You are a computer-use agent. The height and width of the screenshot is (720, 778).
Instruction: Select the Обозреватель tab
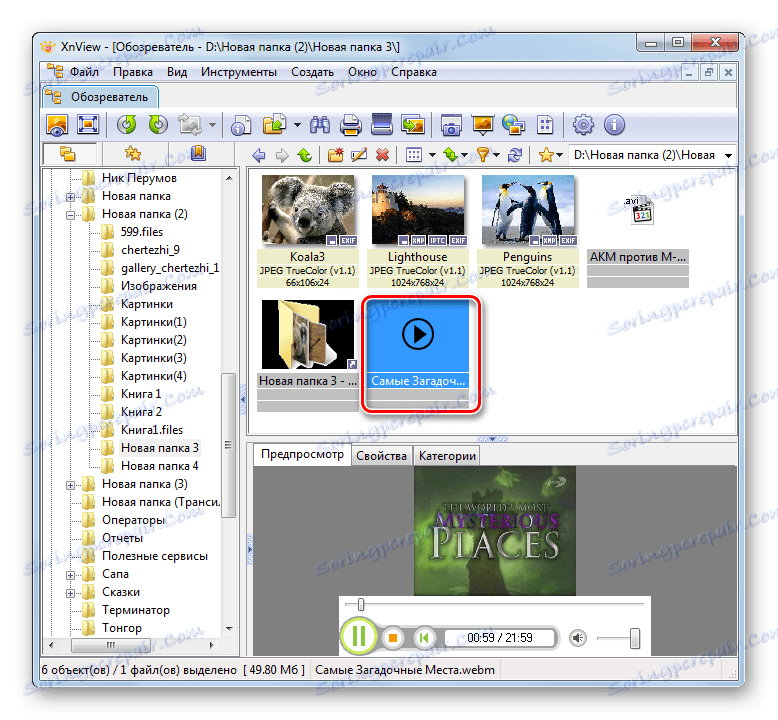(101, 97)
